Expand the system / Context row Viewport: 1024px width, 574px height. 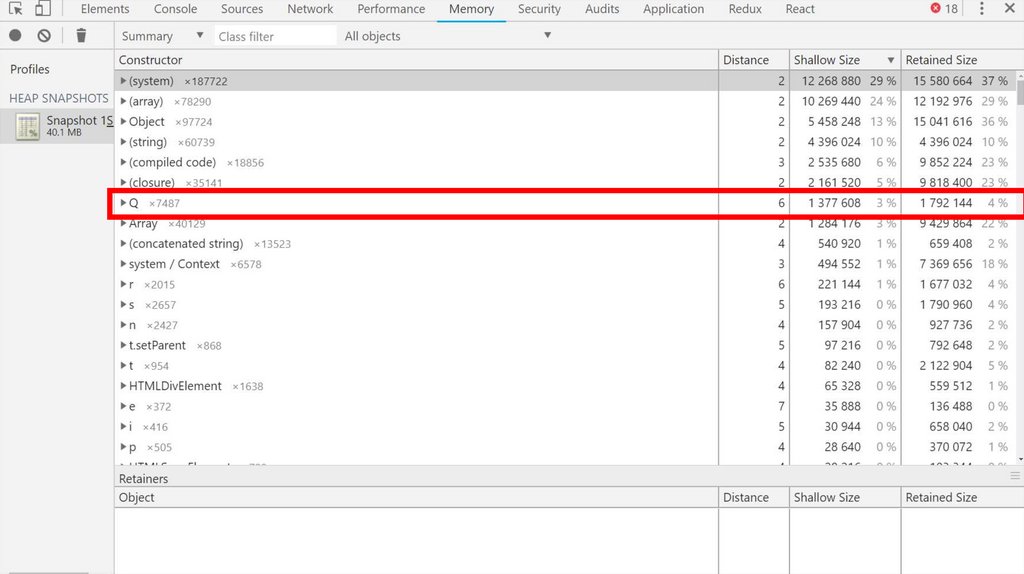point(123,264)
